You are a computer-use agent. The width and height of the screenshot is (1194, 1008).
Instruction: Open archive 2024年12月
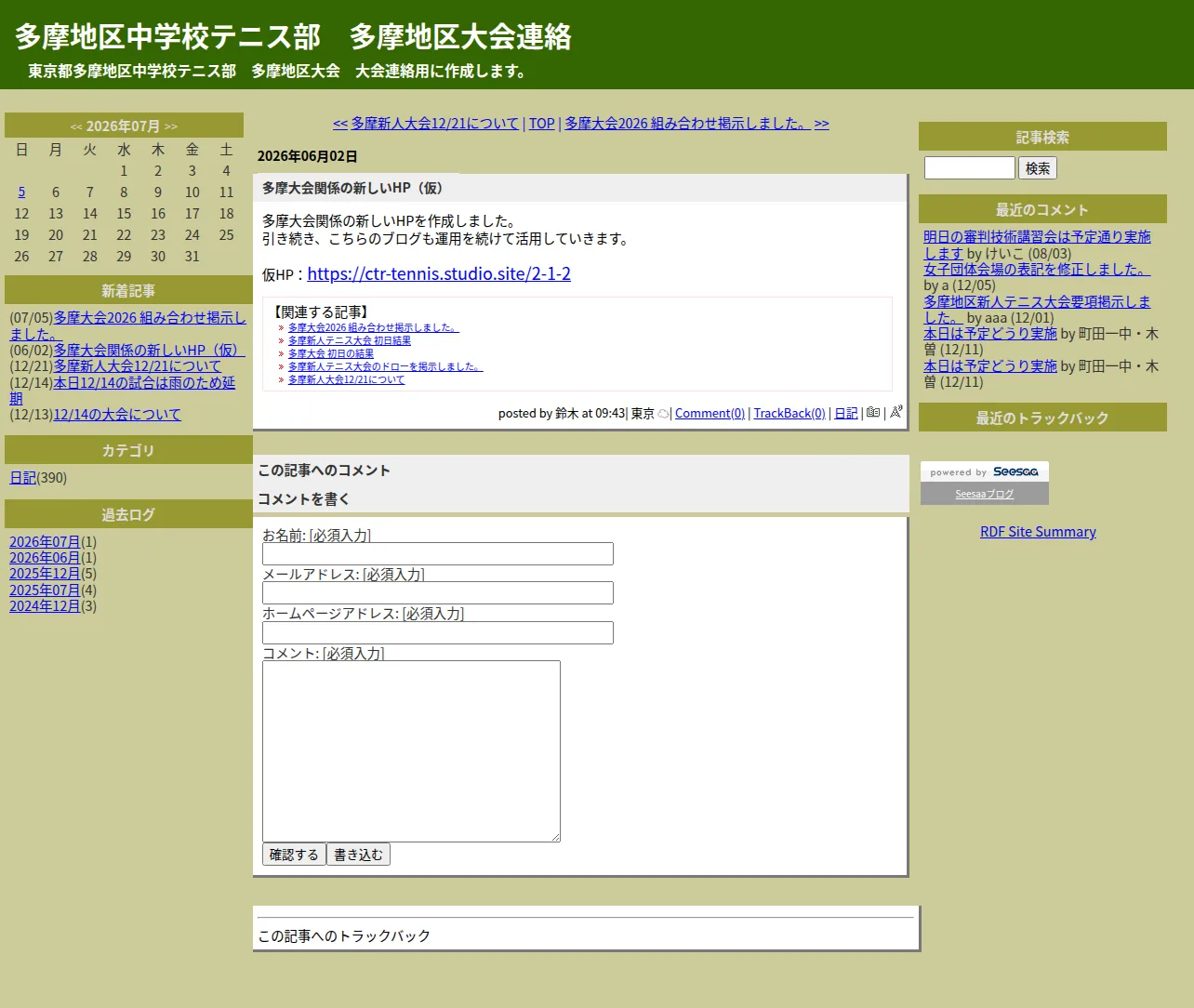click(x=45, y=606)
